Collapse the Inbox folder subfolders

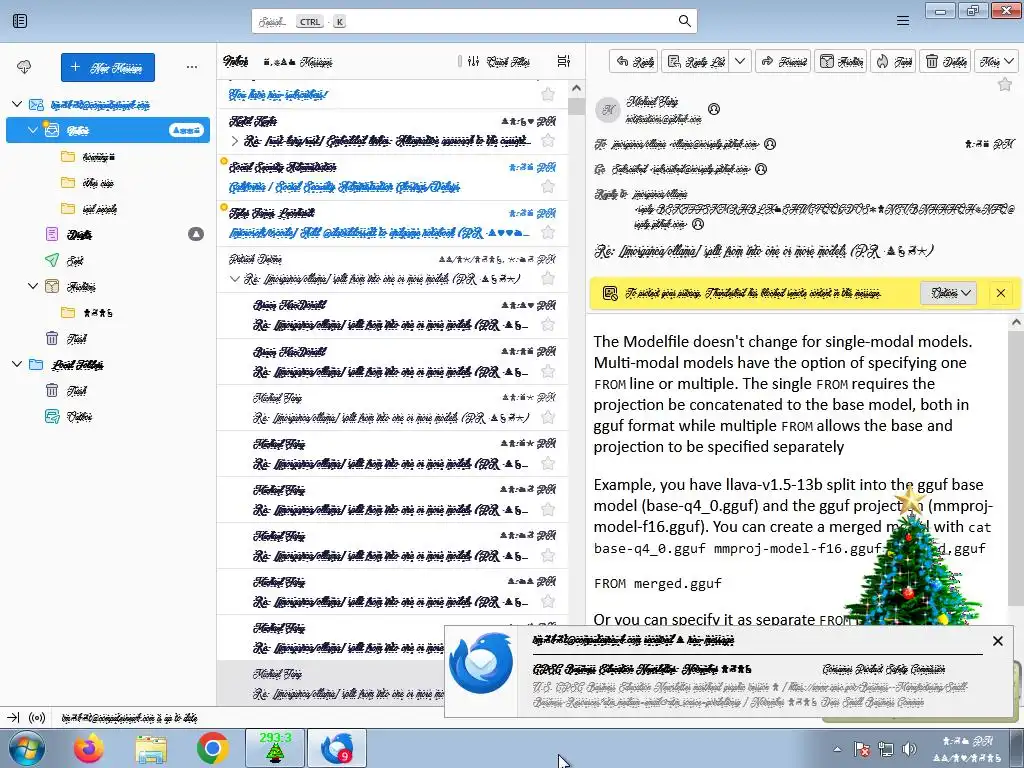coord(33,130)
